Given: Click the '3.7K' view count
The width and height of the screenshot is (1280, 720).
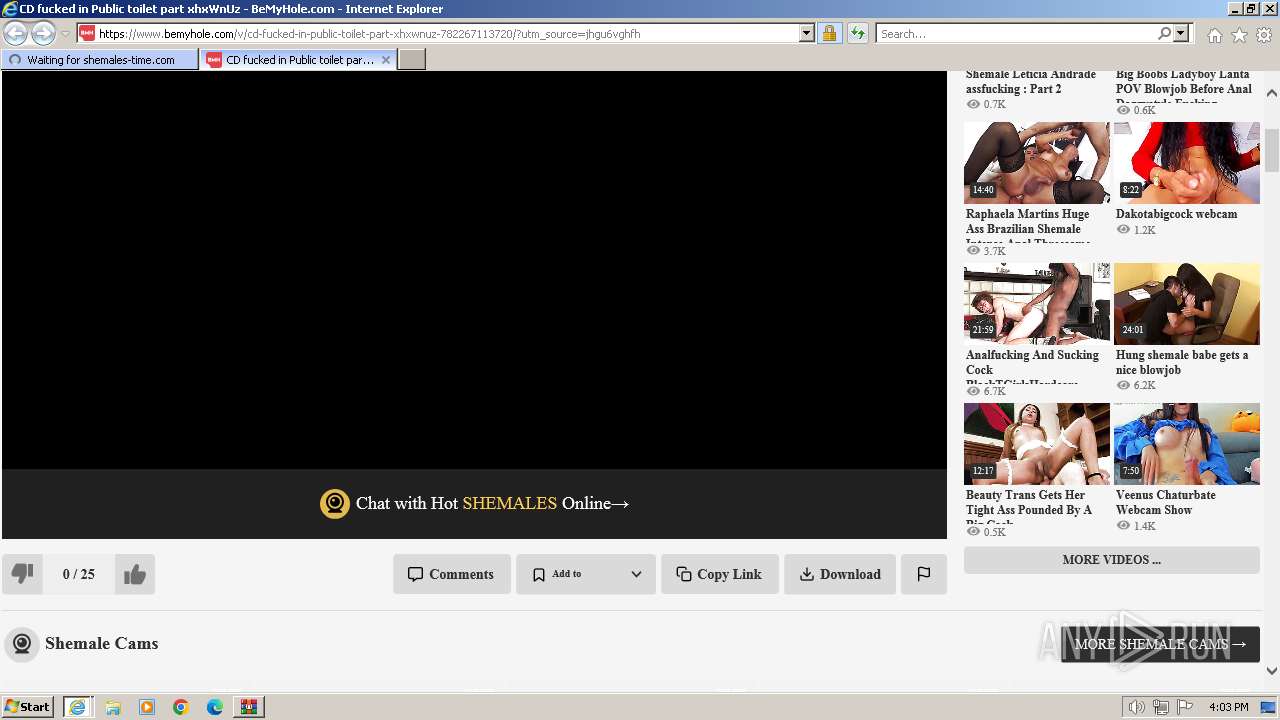Looking at the screenshot, I should click(994, 251).
